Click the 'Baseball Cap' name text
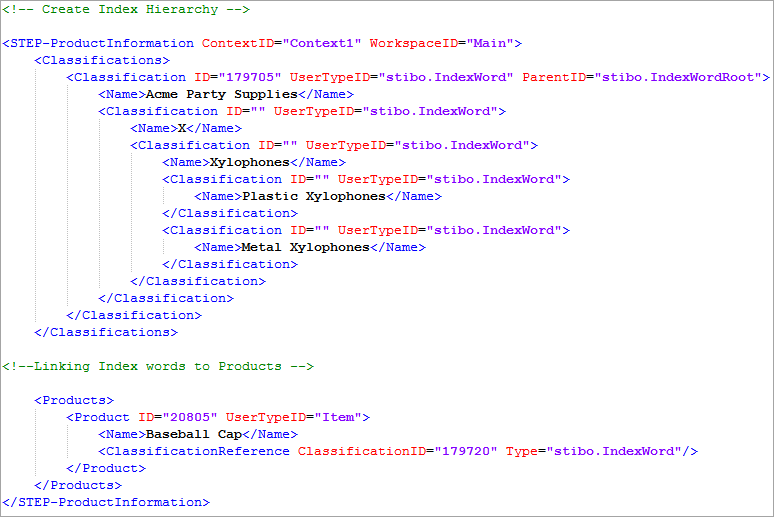Viewport: 774px width, 517px height. coord(194,435)
